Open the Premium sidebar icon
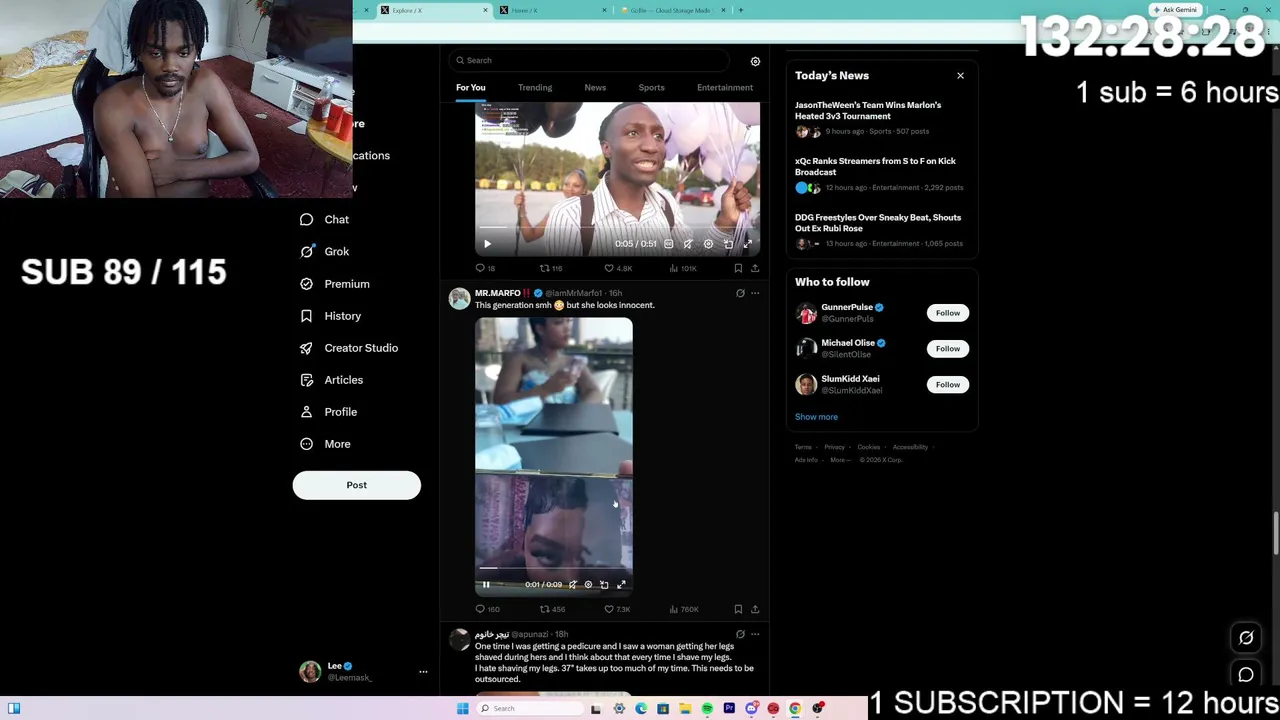The image size is (1280, 720). [306, 284]
